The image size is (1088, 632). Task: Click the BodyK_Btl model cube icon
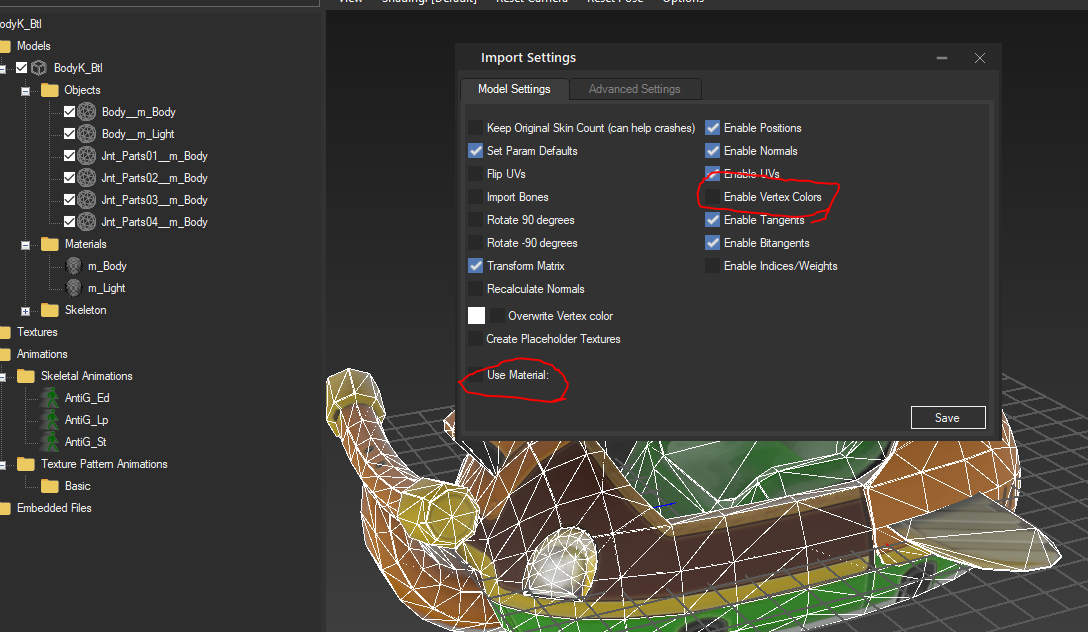click(40, 67)
